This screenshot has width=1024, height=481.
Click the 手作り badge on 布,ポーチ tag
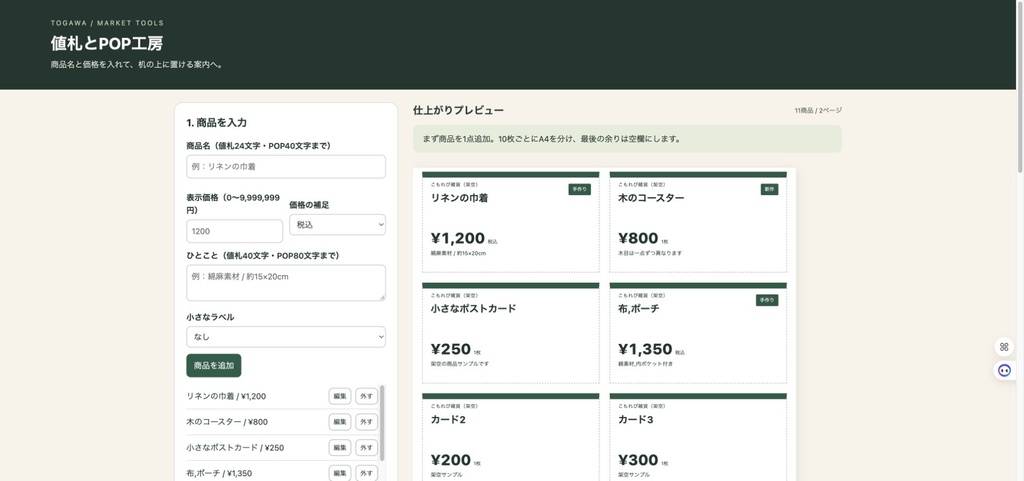(x=767, y=300)
